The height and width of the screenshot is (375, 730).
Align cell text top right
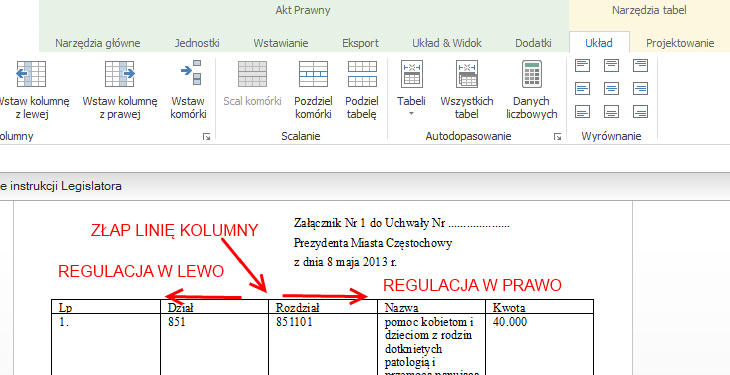point(641,65)
